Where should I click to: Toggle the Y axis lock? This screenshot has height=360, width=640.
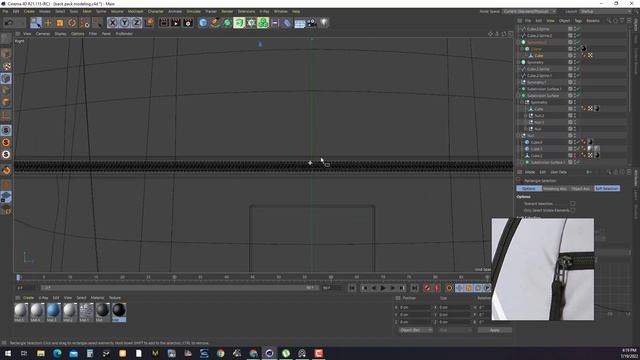tap(124, 23)
